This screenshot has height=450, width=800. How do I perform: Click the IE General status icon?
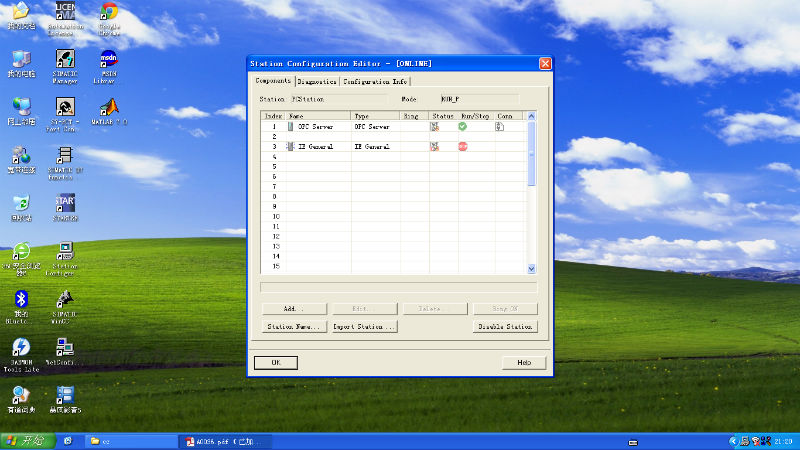pos(434,146)
